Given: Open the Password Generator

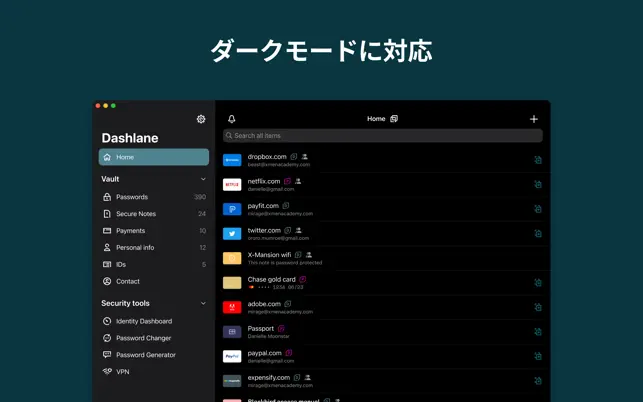Looking at the screenshot, I should coord(154,355).
